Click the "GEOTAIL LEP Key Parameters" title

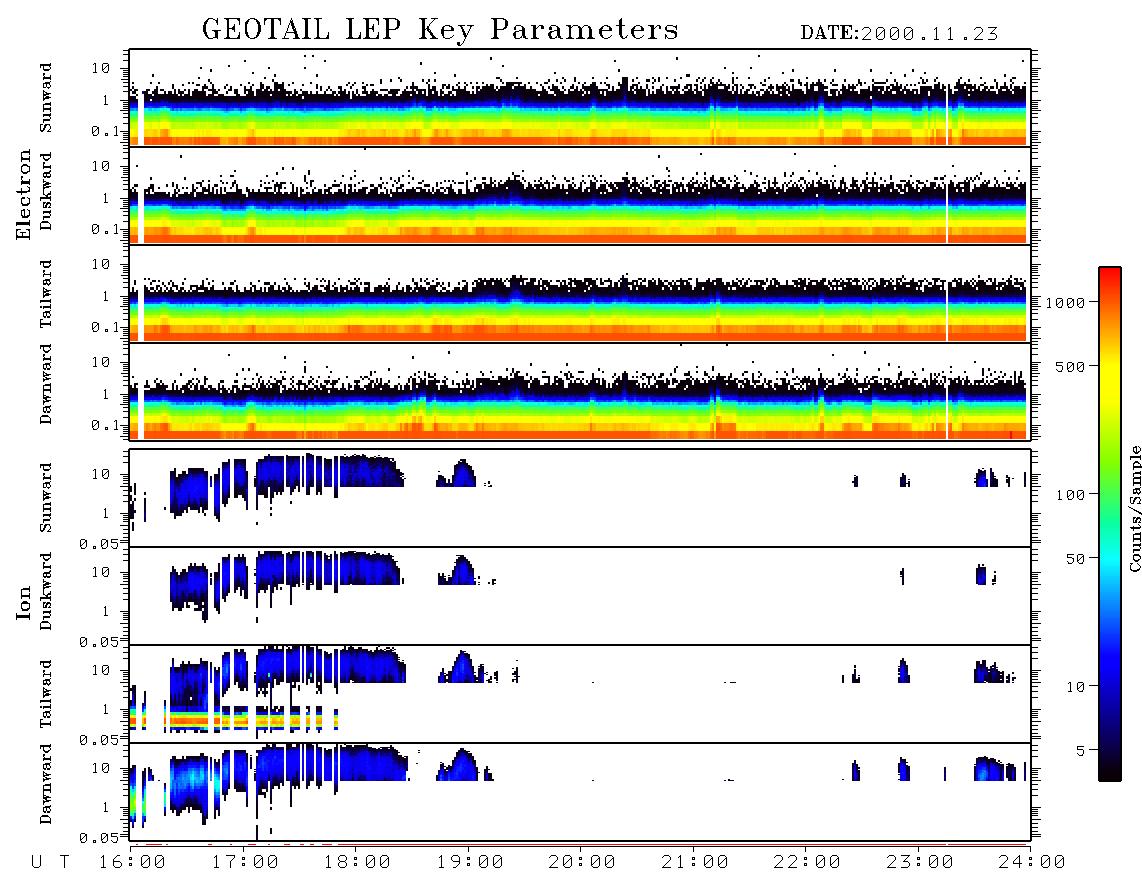click(x=440, y=30)
